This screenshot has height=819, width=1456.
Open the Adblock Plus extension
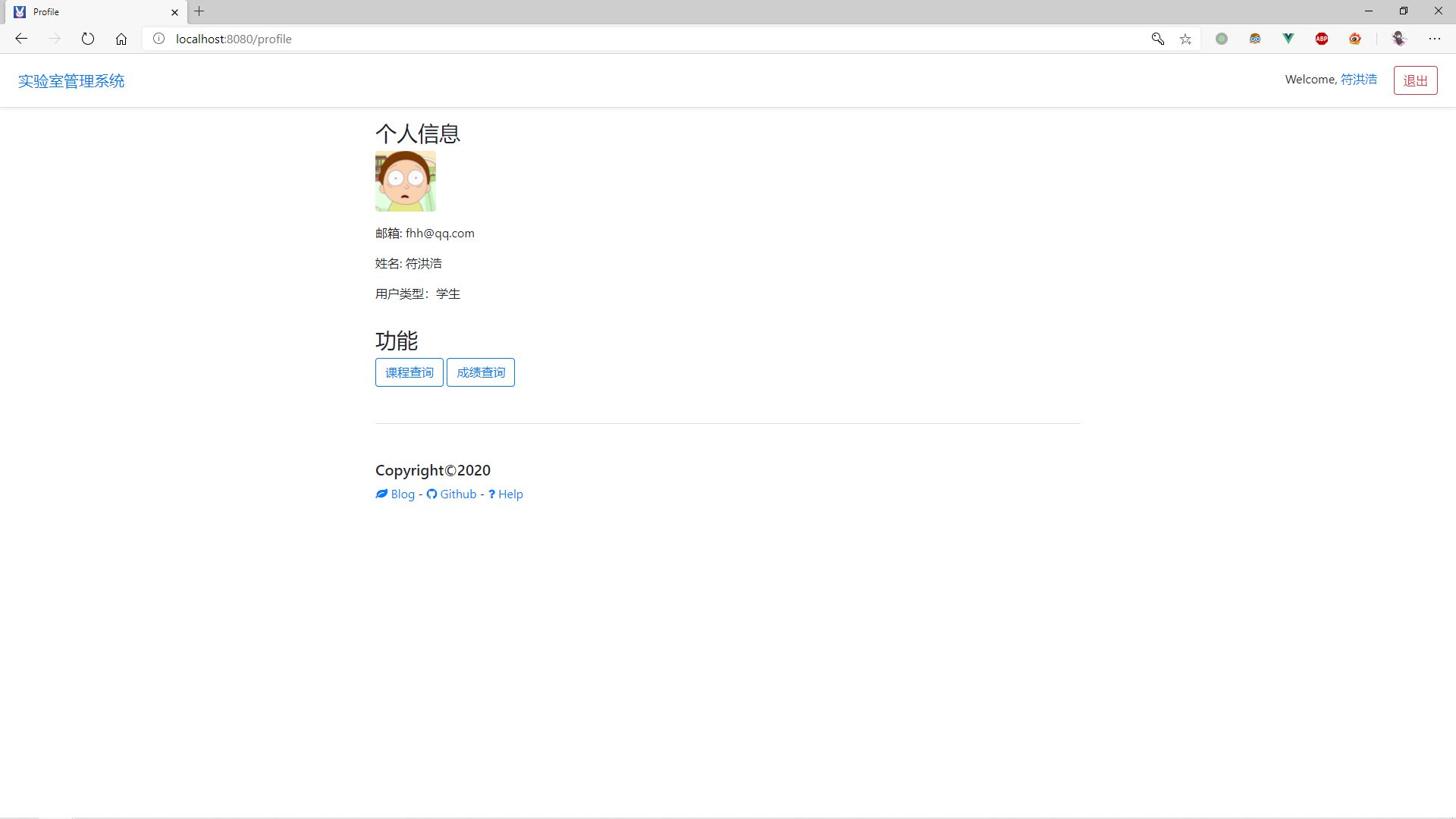pyautogui.click(x=1322, y=39)
